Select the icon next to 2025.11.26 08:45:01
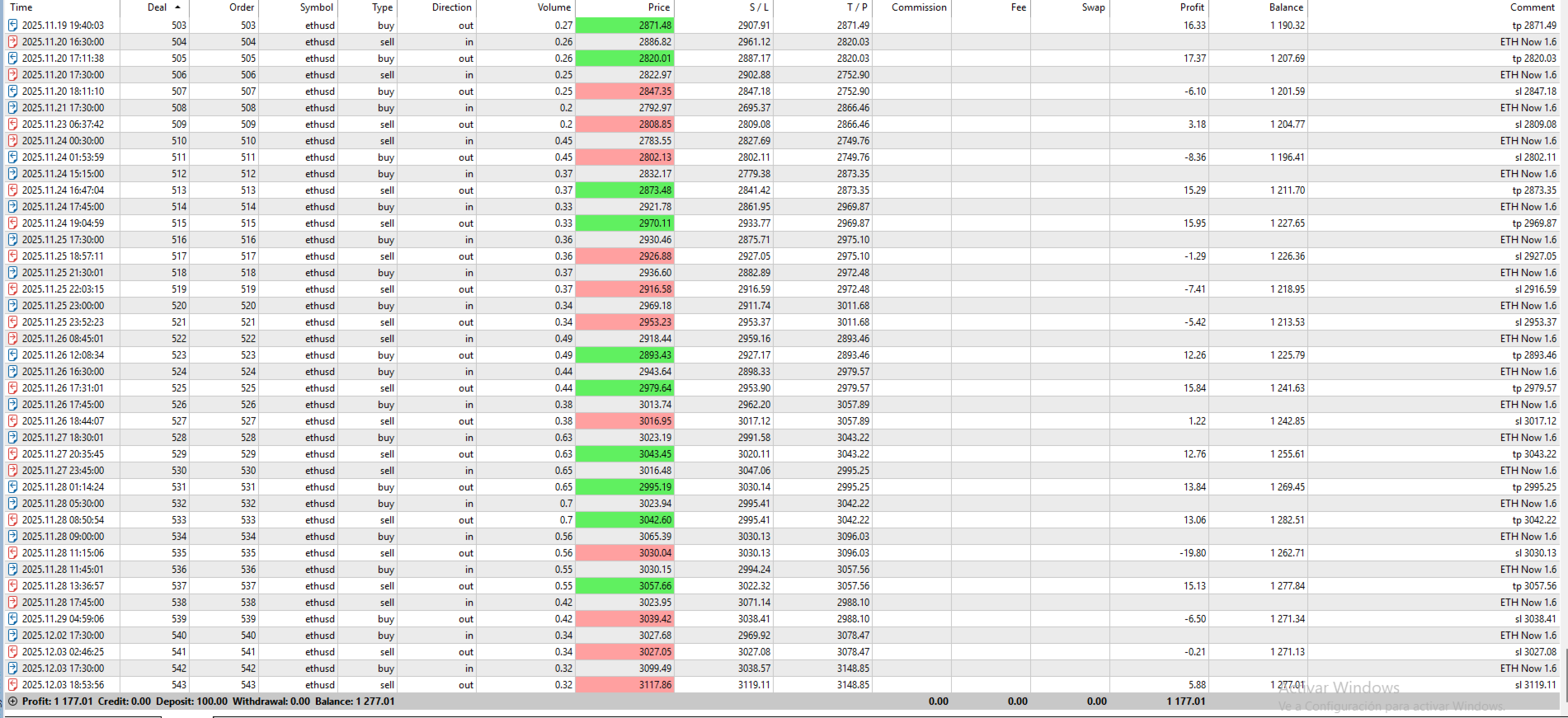 (x=12, y=339)
